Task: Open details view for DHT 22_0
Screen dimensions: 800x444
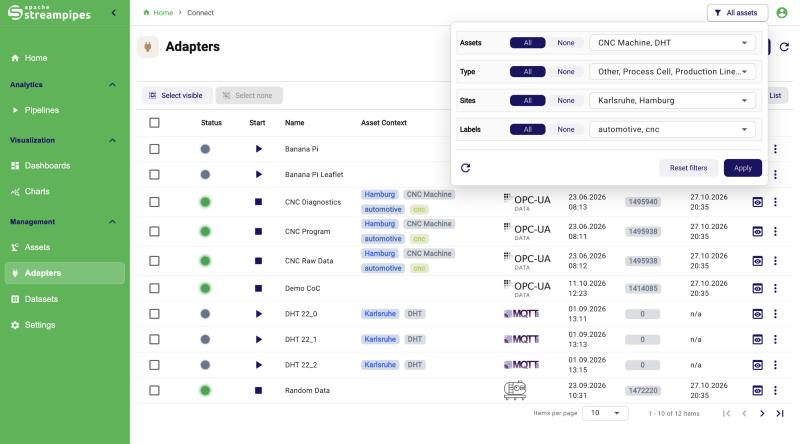Action: (x=758, y=314)
